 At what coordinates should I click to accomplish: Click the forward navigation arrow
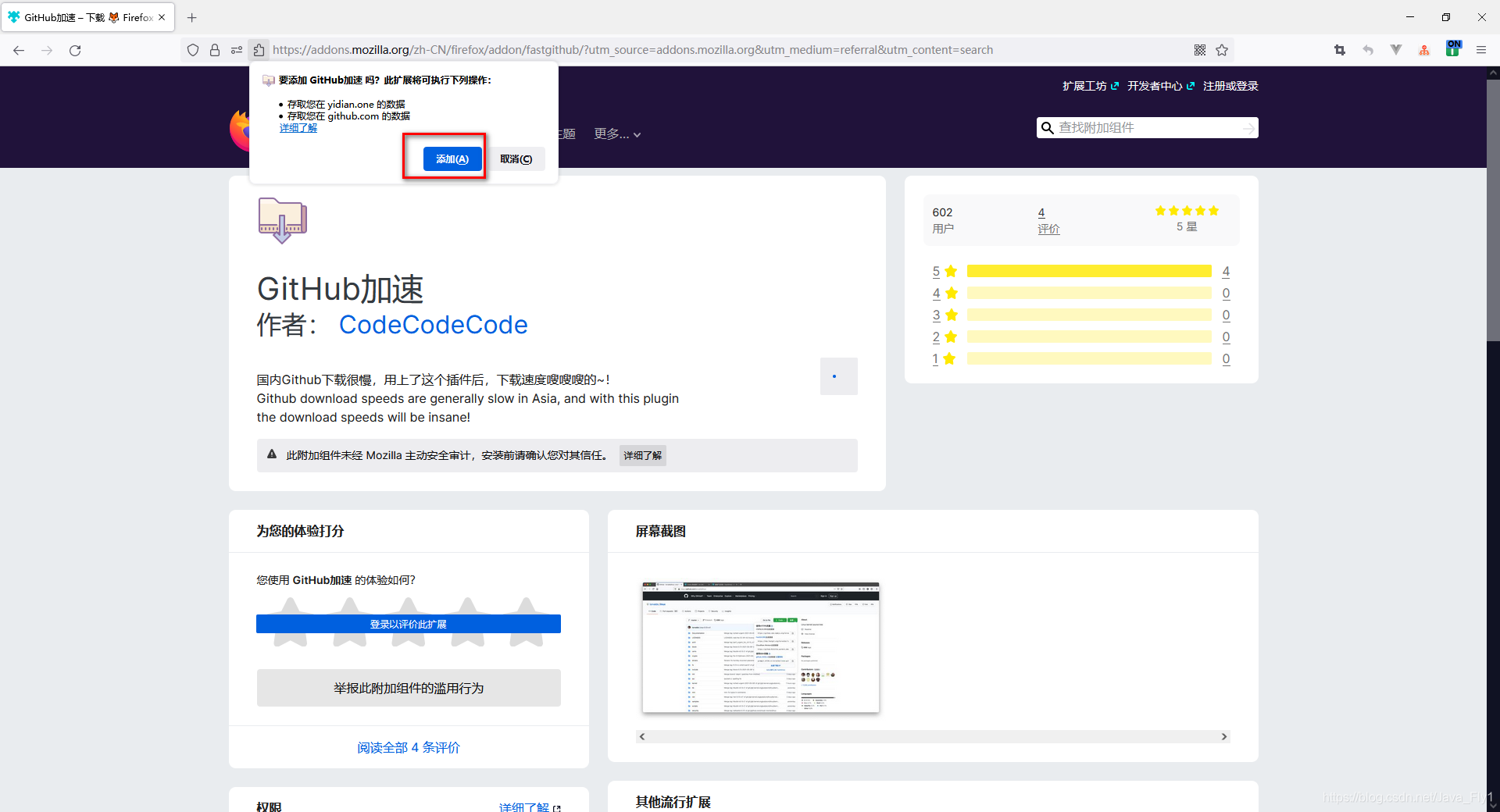47,50
